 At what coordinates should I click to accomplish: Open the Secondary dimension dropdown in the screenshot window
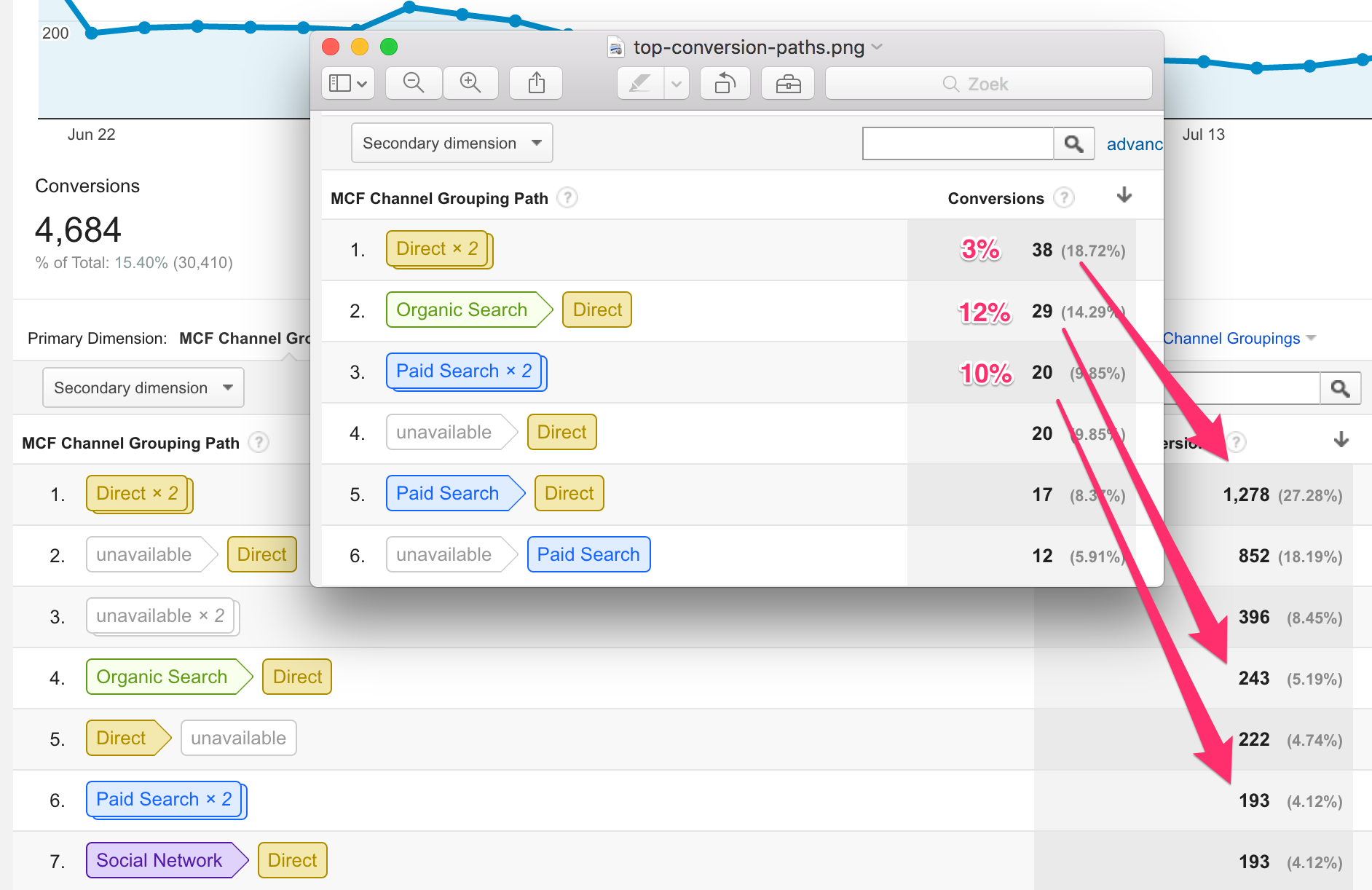click(x=452, y=143)
